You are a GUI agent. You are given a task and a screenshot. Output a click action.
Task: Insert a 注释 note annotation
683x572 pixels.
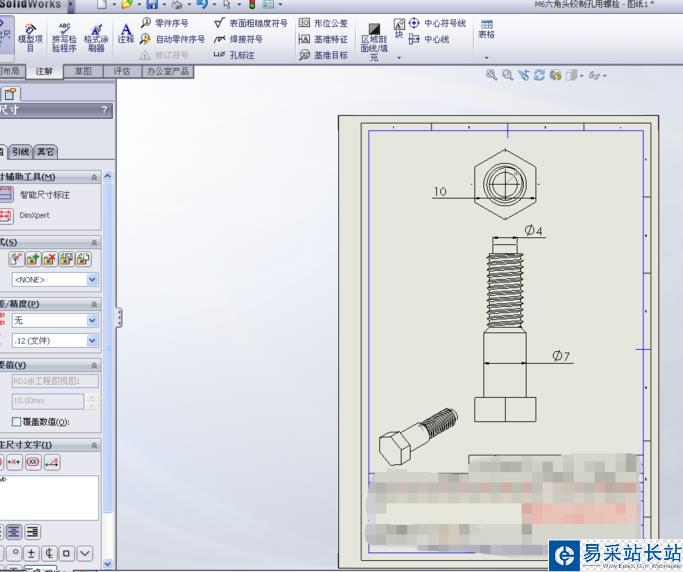point(126,34)
